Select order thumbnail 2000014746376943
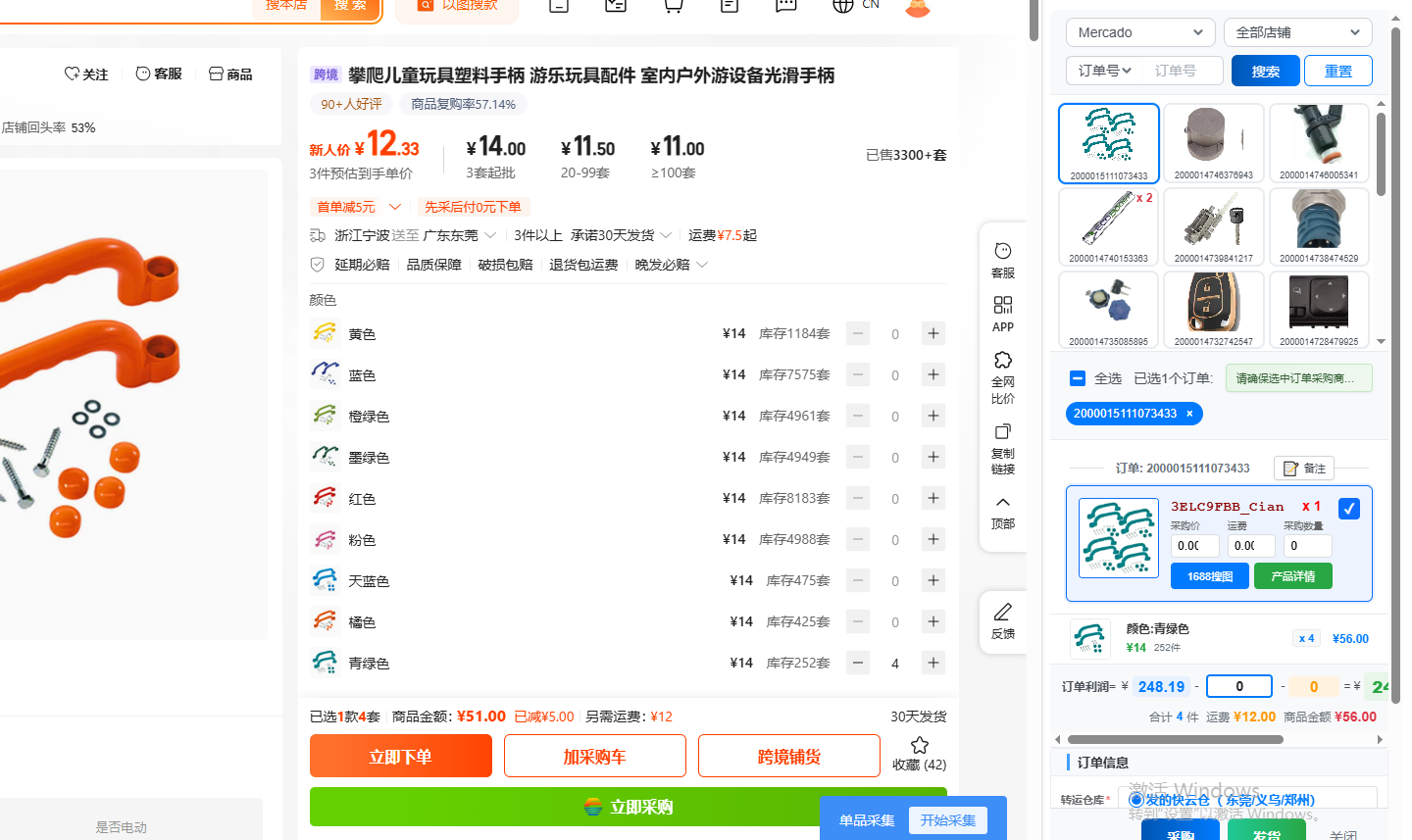 coord(1214,143)
